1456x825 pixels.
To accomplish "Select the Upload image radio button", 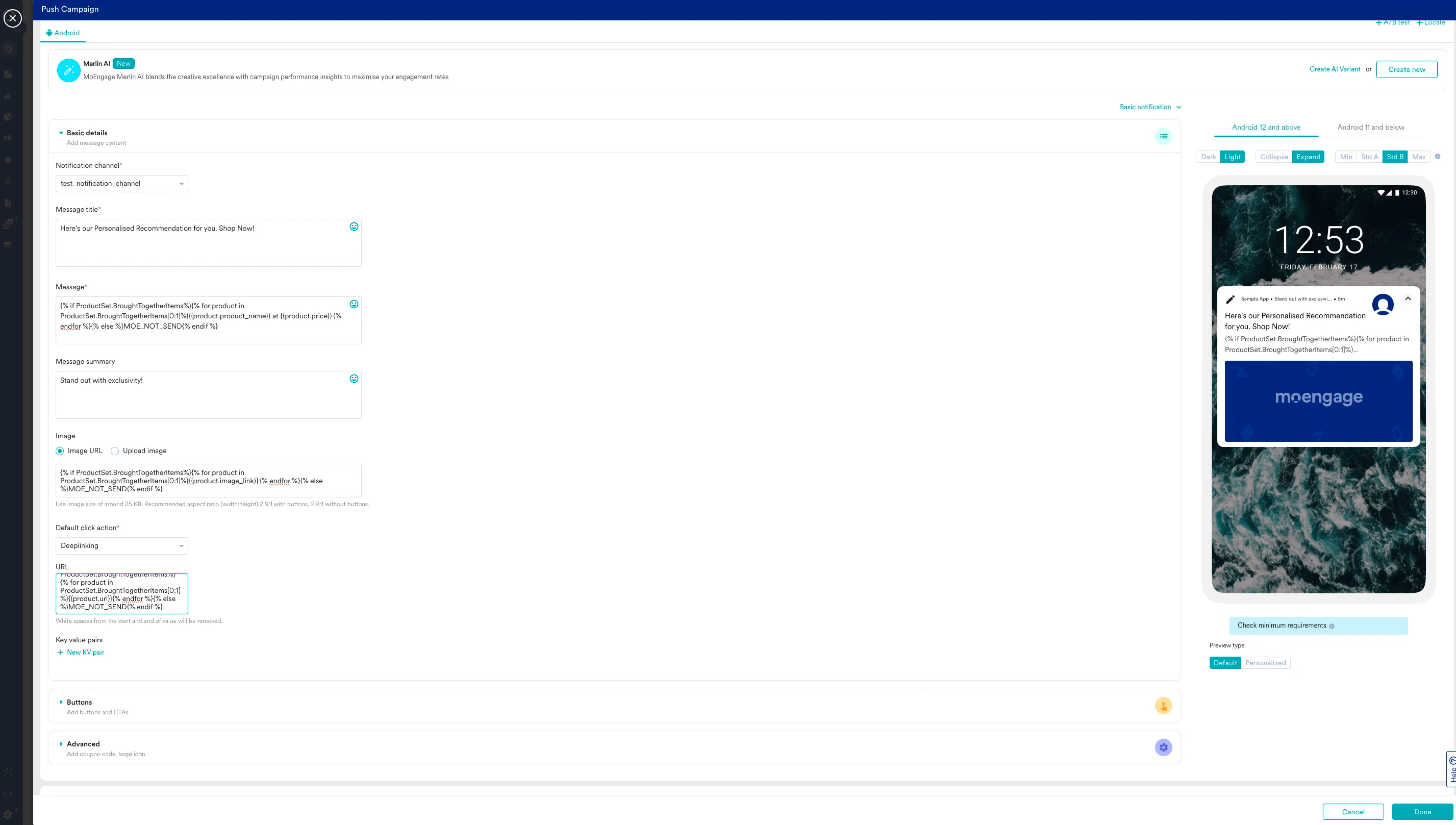I will coord(115,451).
